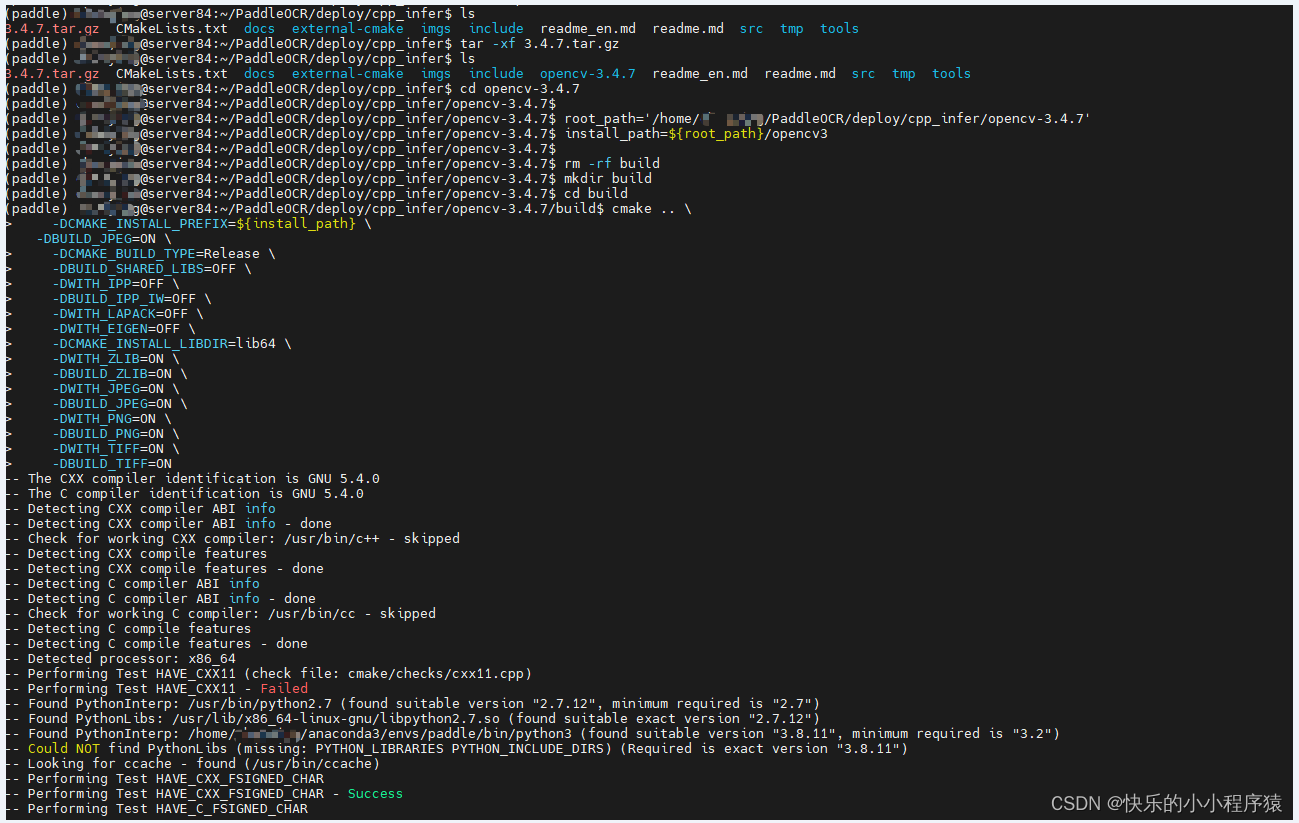Click '-DWITH_ZLIB=ON' option
Viewport: 1299px width, 823px height.
coord(108,359)
